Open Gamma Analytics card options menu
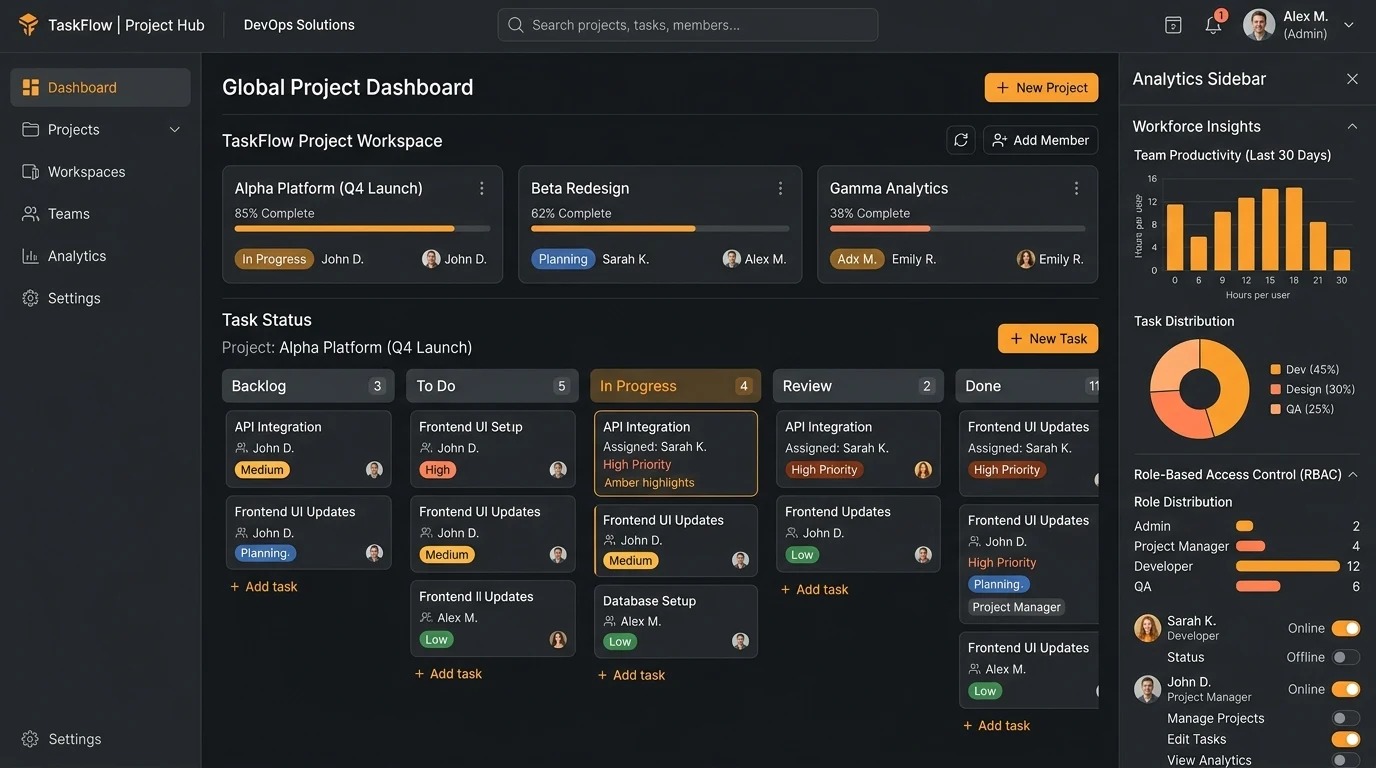1376x768 pixels. (1076, 188)
